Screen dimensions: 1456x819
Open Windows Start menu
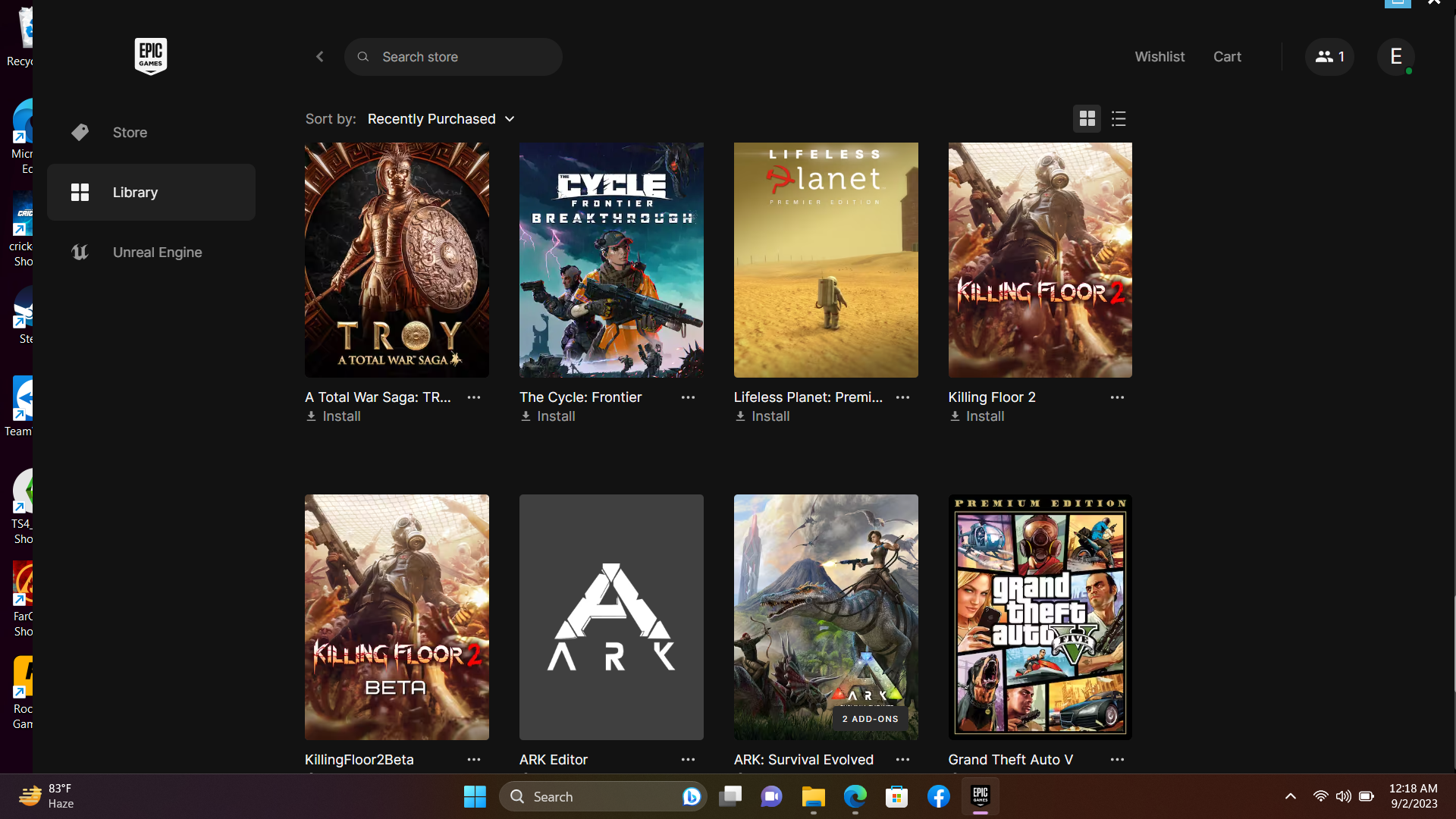(x=475, y=797)
